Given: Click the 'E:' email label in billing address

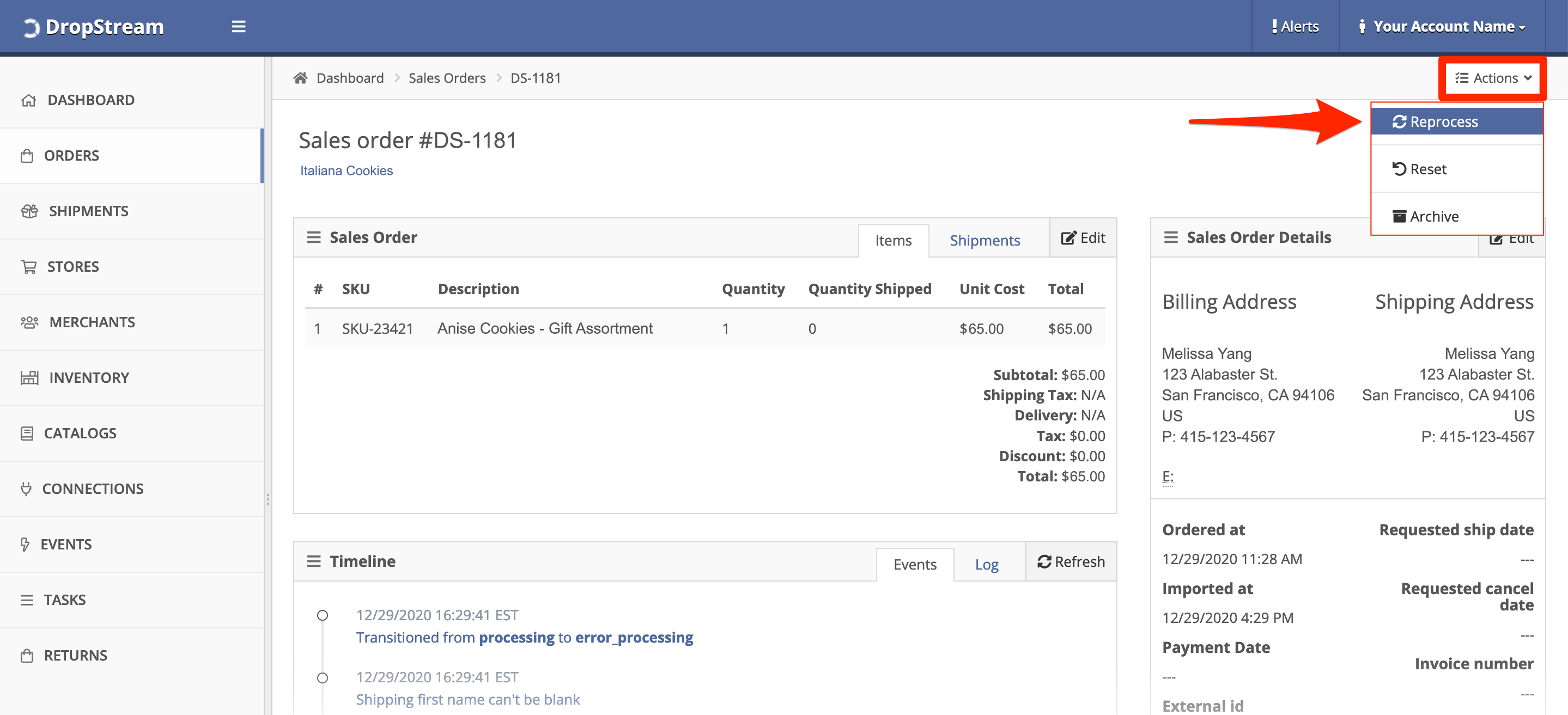Looking at the screenshot, I should (x=1168, y=476).
